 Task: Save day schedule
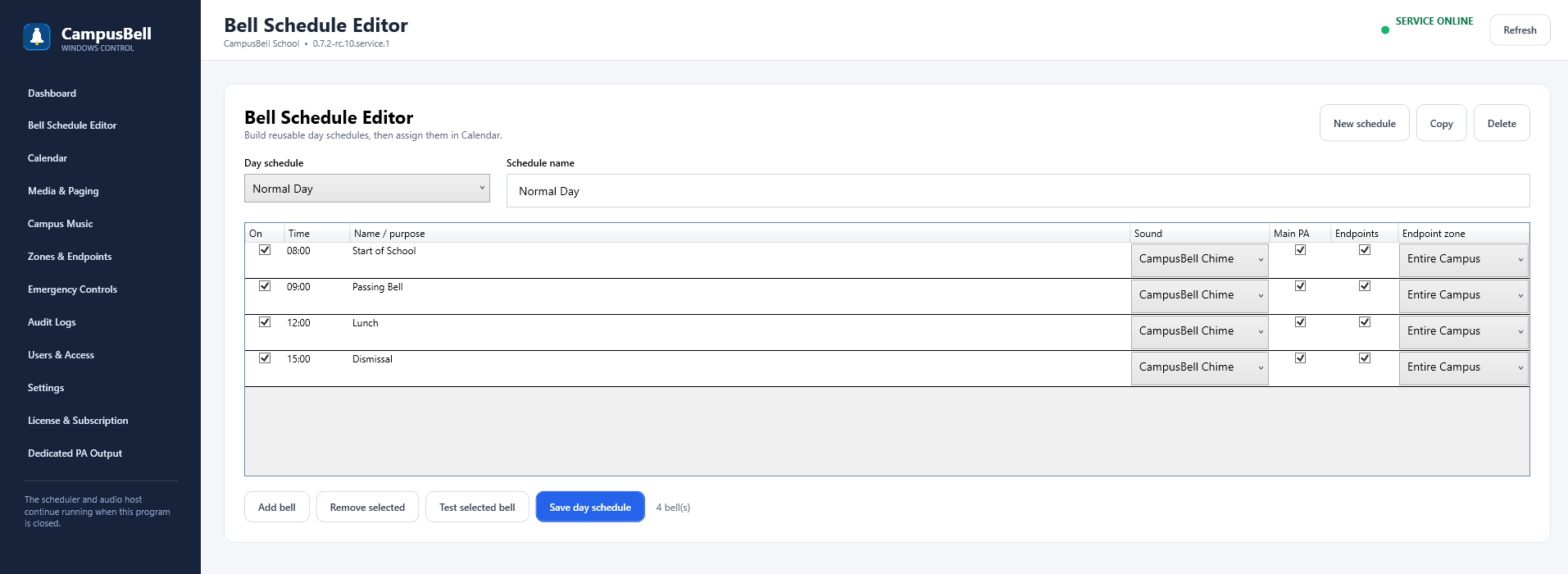590,507
